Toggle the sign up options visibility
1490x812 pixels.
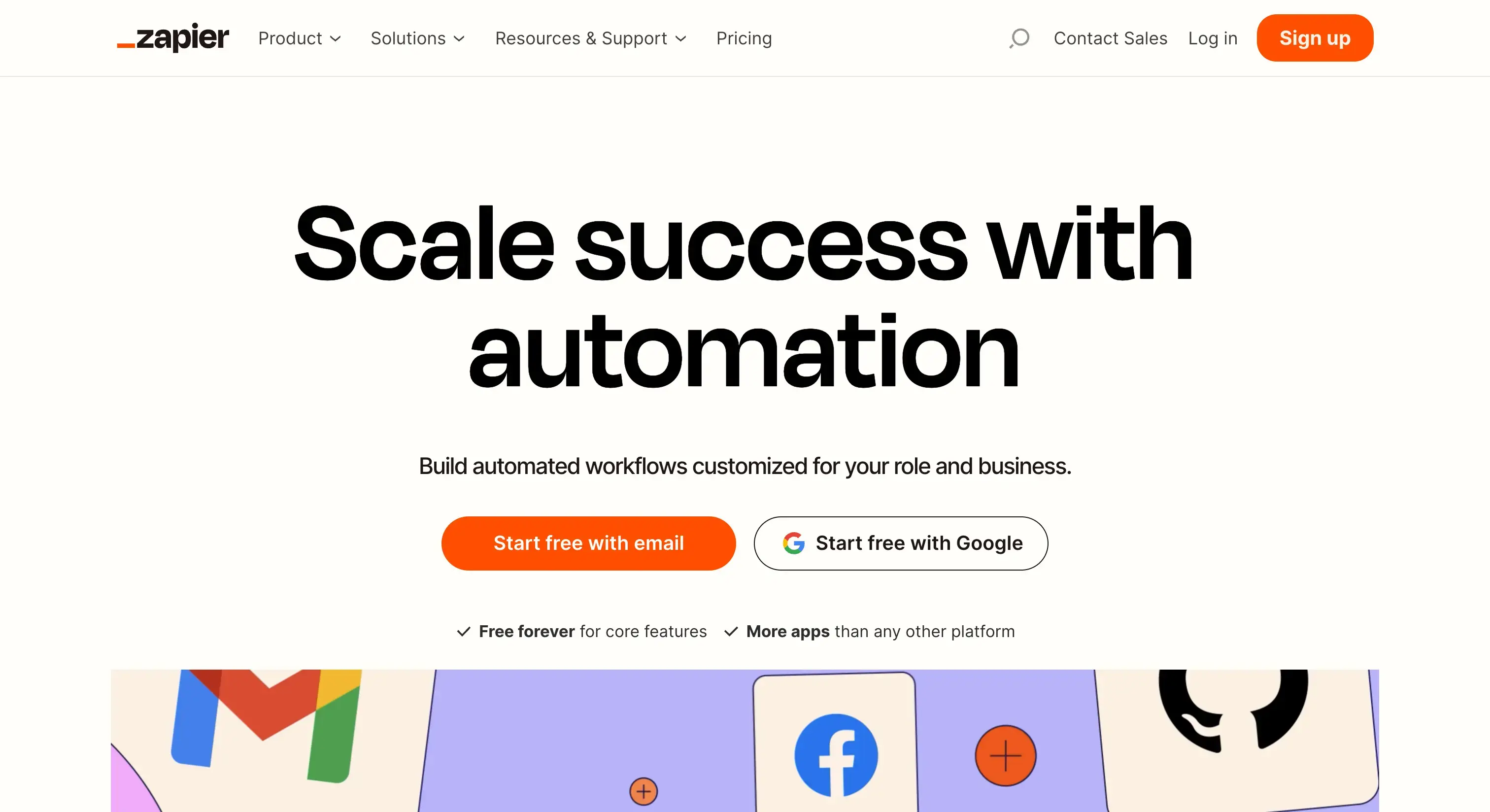coord(1315,38)
